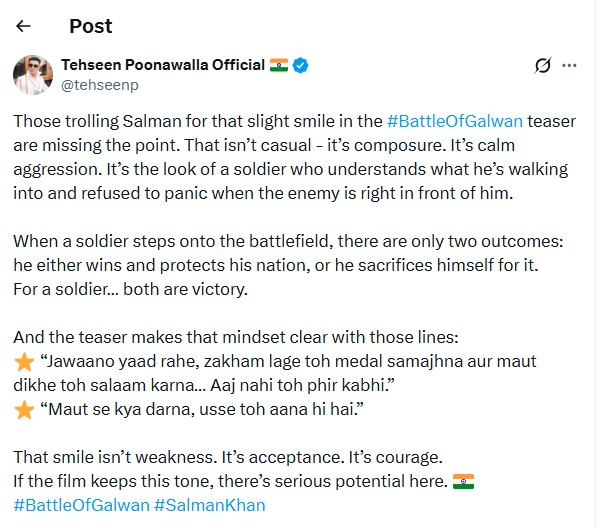Screen dimensions: 606x528
Task: Click the India flag after "serious potential here"
Action: point(463,482)
